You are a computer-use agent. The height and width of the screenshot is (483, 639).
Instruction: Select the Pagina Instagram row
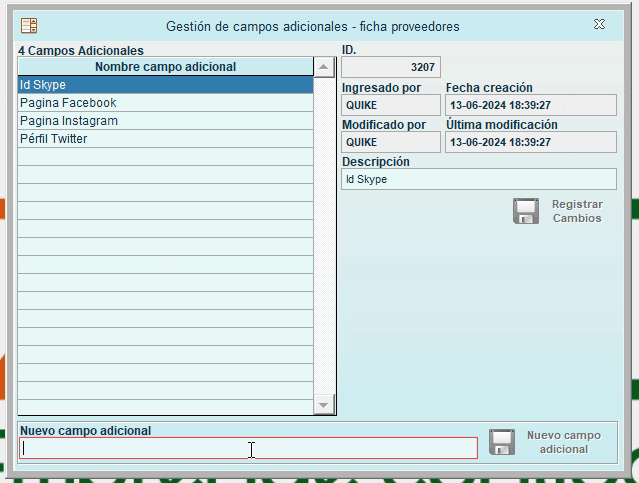click(165, 121)
